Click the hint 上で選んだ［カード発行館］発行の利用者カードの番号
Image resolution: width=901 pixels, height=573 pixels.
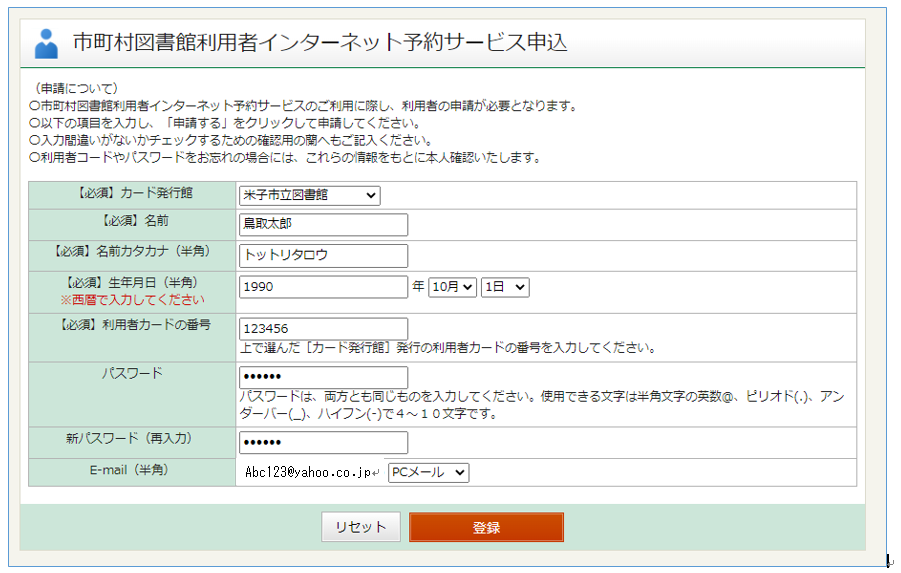[448, 348]
